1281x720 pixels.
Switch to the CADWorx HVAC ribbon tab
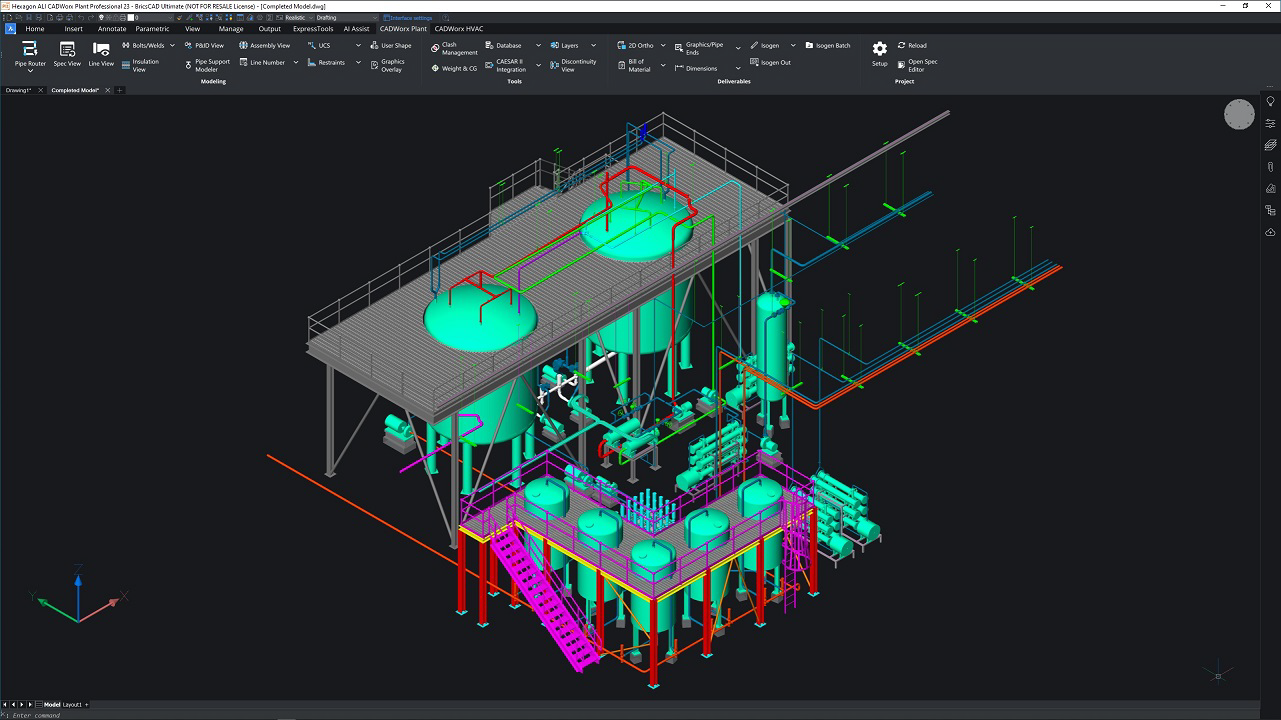tap(458, 29)
